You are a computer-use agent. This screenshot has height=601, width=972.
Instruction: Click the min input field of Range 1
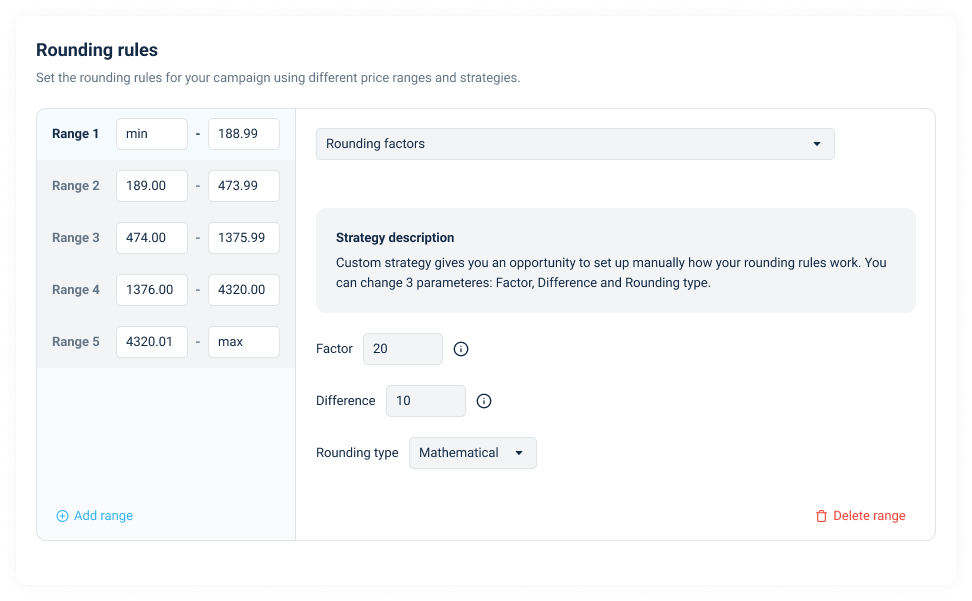click(151, 133)
